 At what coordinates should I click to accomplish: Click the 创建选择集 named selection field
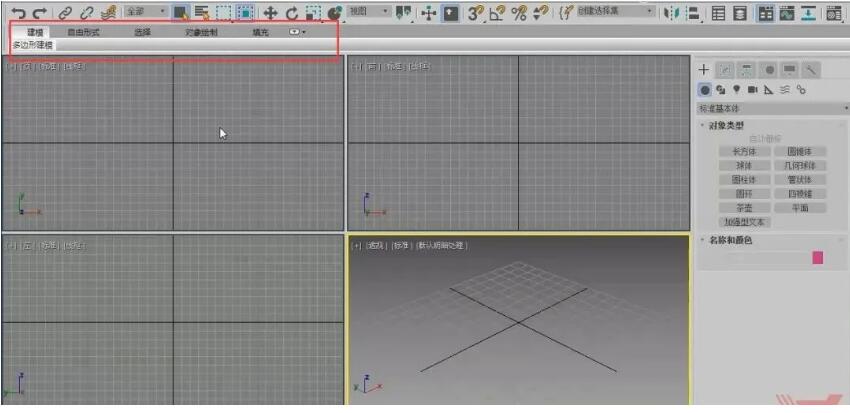click(x=610, y=12)
